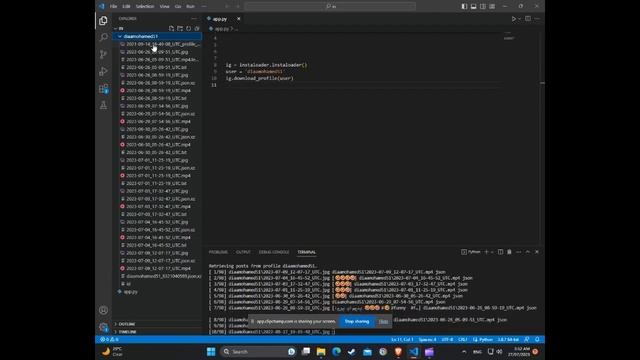Screen dimensions: 640x360
Task: Run the Python file with play button
Action: (x=514, y=19)
